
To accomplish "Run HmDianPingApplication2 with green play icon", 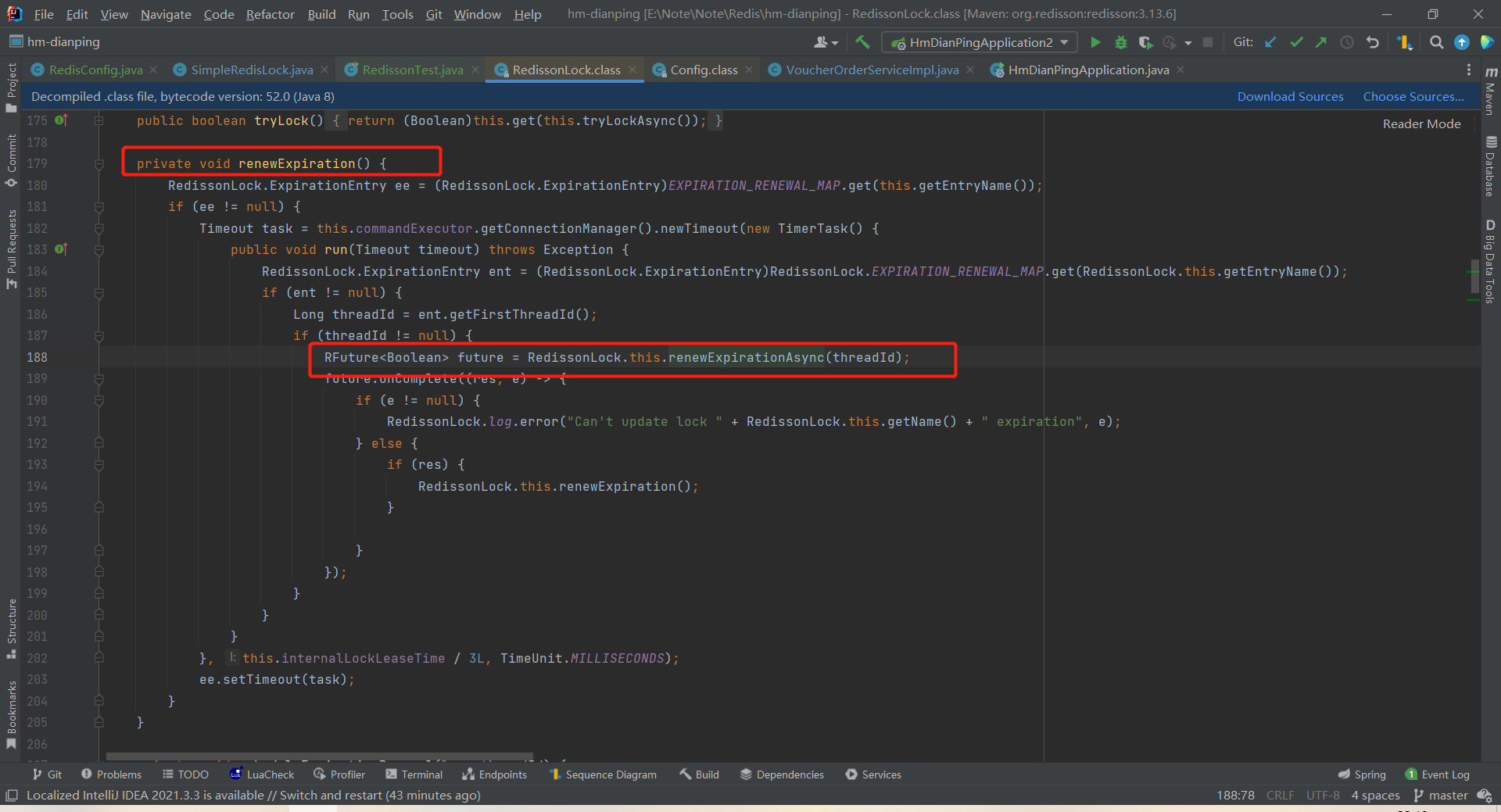I will (x=1095, y=42).
